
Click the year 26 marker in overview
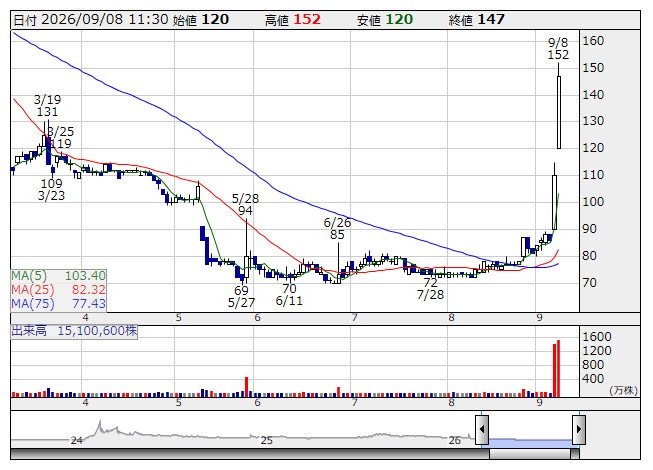pos(455,440)
